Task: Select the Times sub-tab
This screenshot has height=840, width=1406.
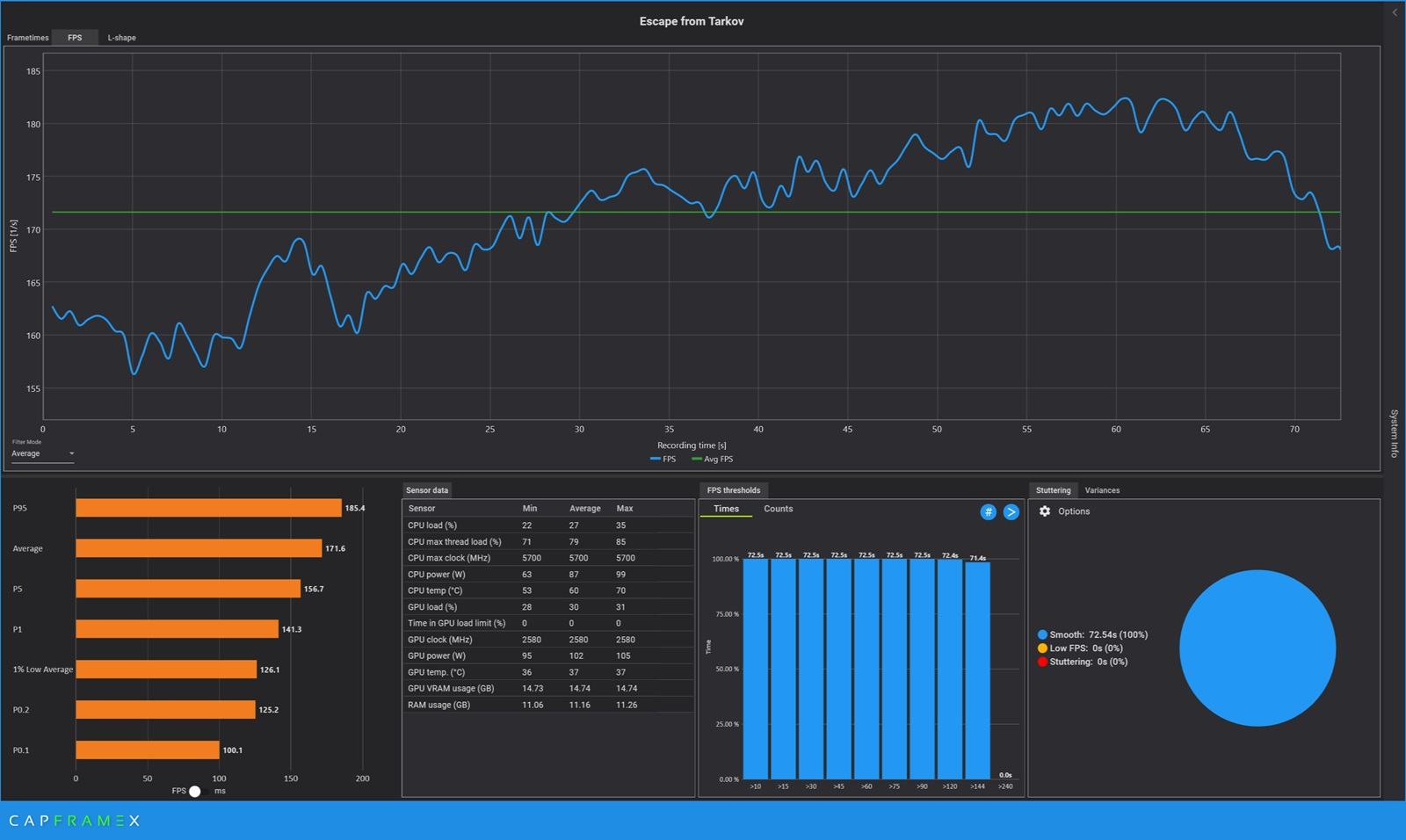Action: point(726,509)
